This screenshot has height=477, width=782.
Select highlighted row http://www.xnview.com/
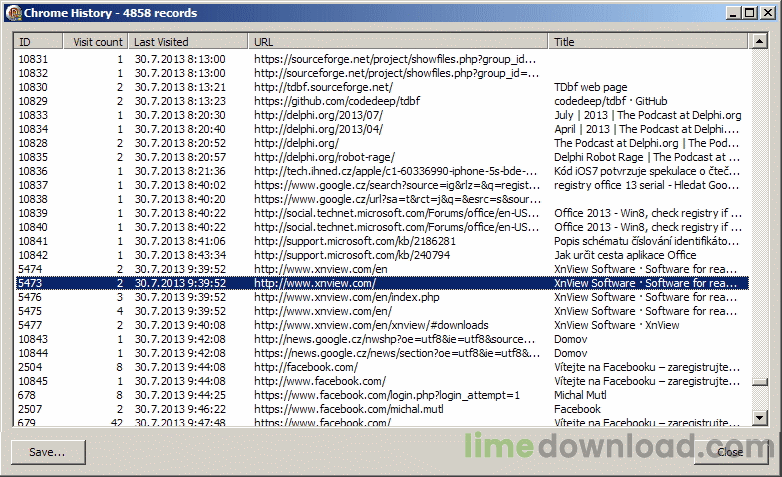[382, 283]
